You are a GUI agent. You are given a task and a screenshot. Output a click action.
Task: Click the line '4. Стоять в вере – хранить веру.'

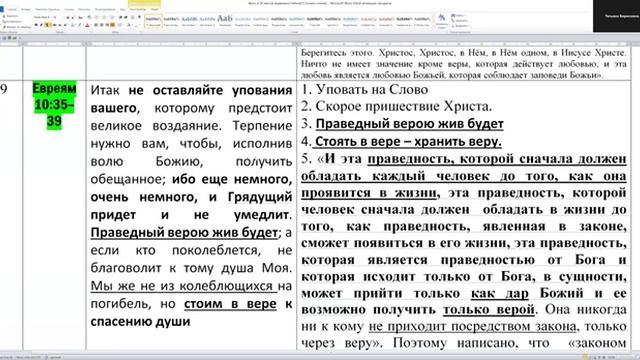(x=402, y=141)
